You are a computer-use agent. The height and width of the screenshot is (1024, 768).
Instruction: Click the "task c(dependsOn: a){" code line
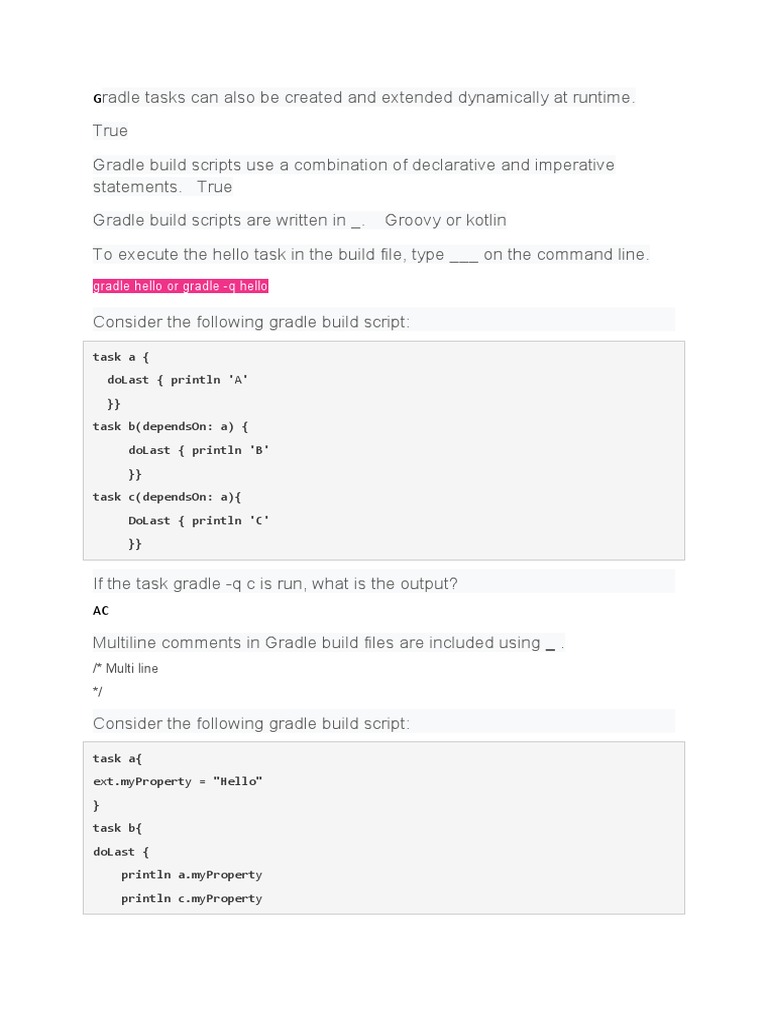[167, 497]
